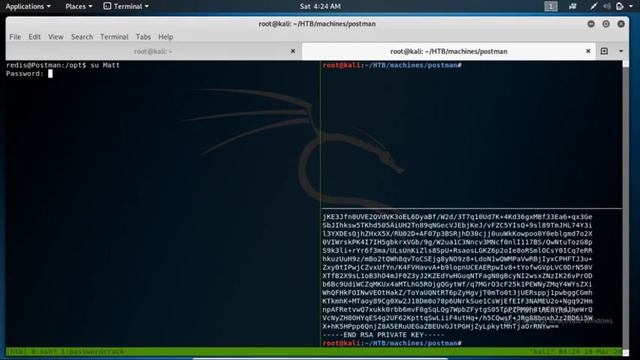
Task: Open the Search menu
Action: [82, 37]
